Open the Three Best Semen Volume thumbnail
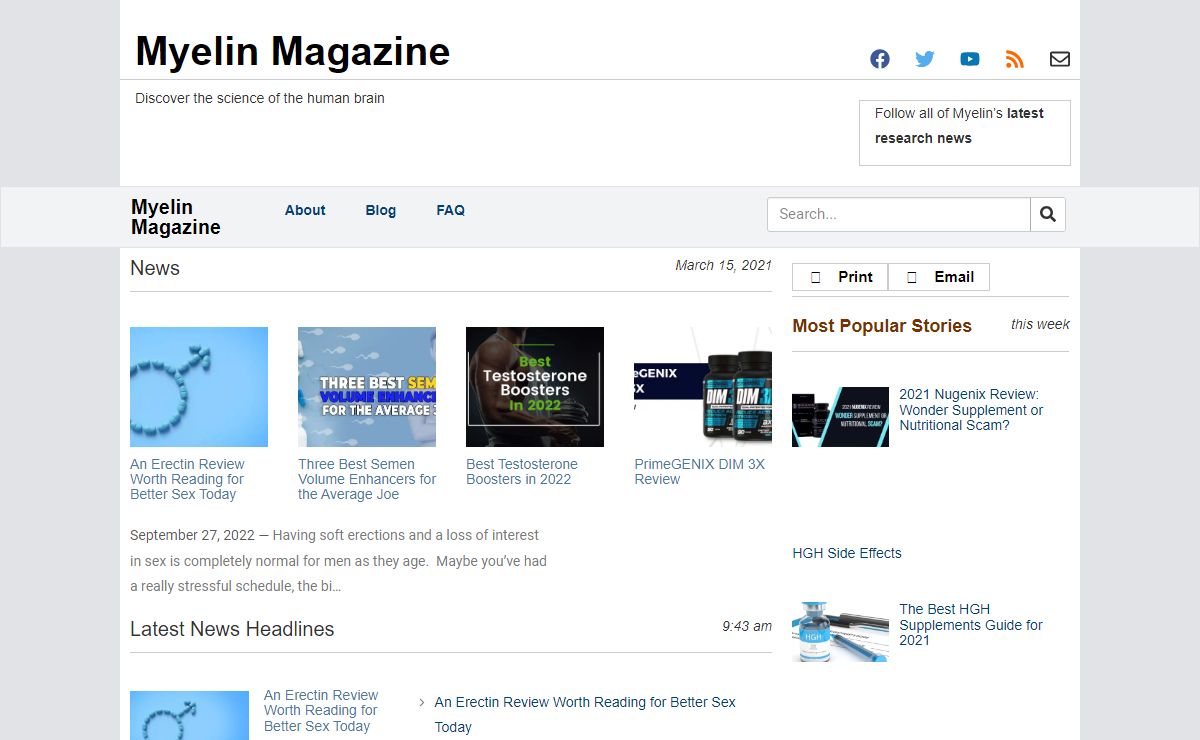Screen dimensions: 1200x740 367,387
